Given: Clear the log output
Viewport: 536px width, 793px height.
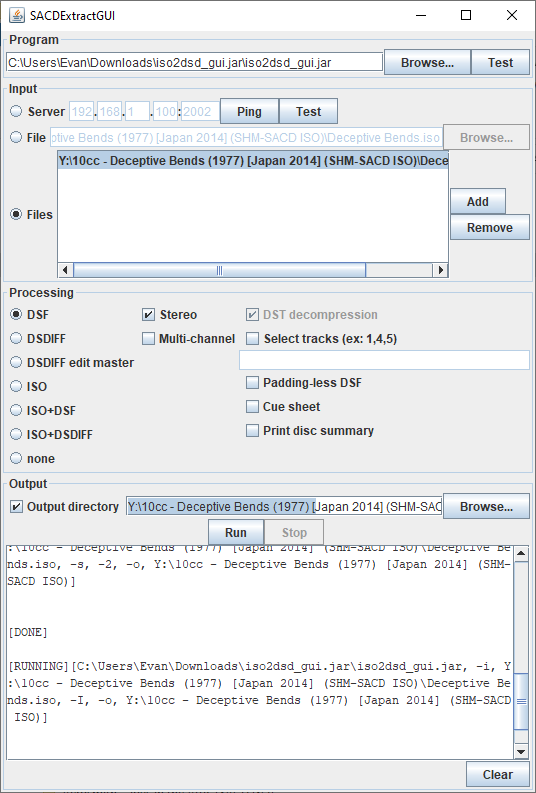Looking at the screenshot, I should (x=498, y=774).
